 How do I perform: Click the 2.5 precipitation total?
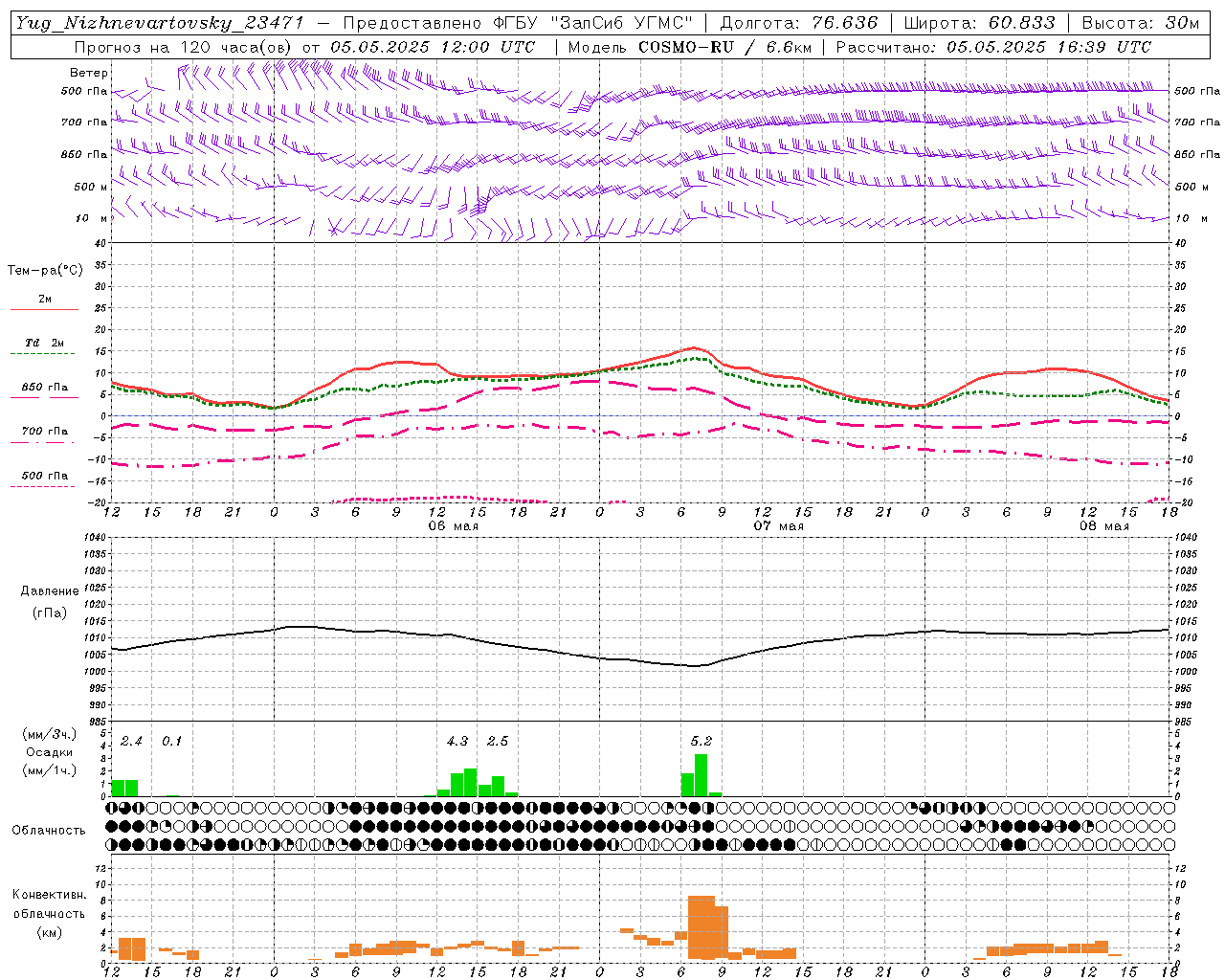(498, 741)
